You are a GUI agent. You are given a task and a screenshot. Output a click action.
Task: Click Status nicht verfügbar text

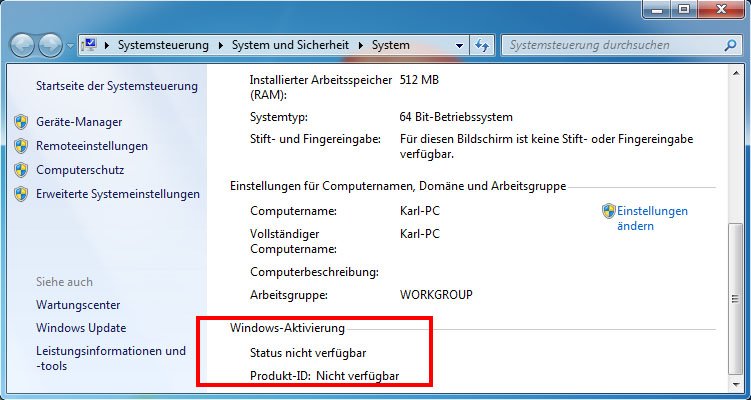308,353
